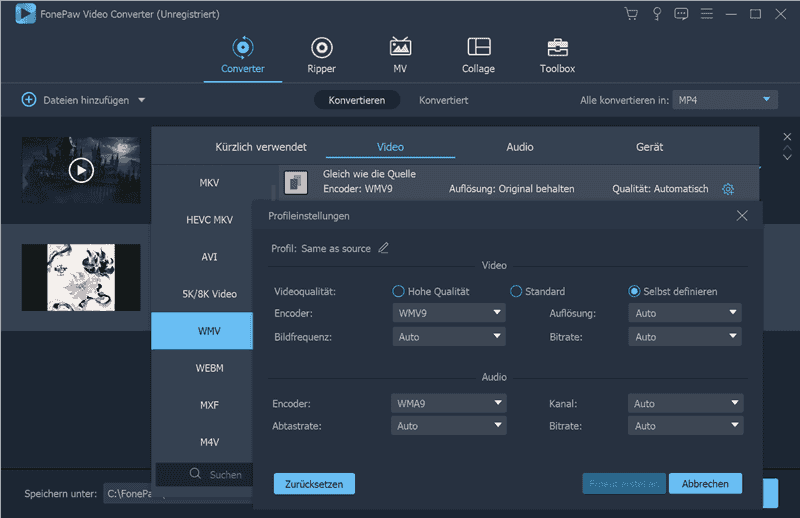The width and height of the screenshot is (800, 518).
Task: Switch to Video format tab
Action: 390,147
